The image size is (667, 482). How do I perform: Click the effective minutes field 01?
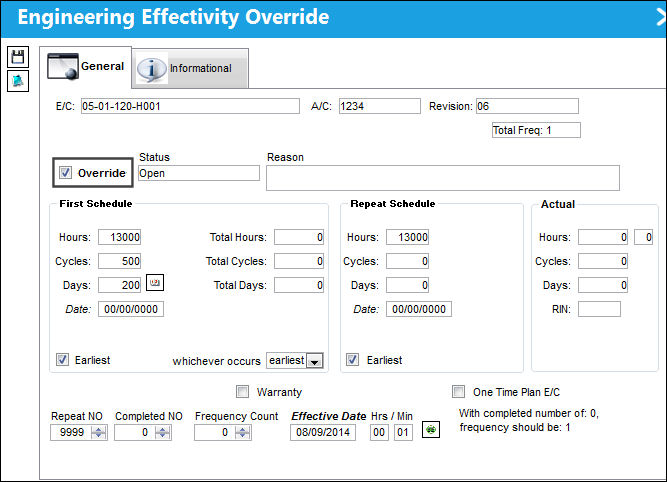pos(403,433)
